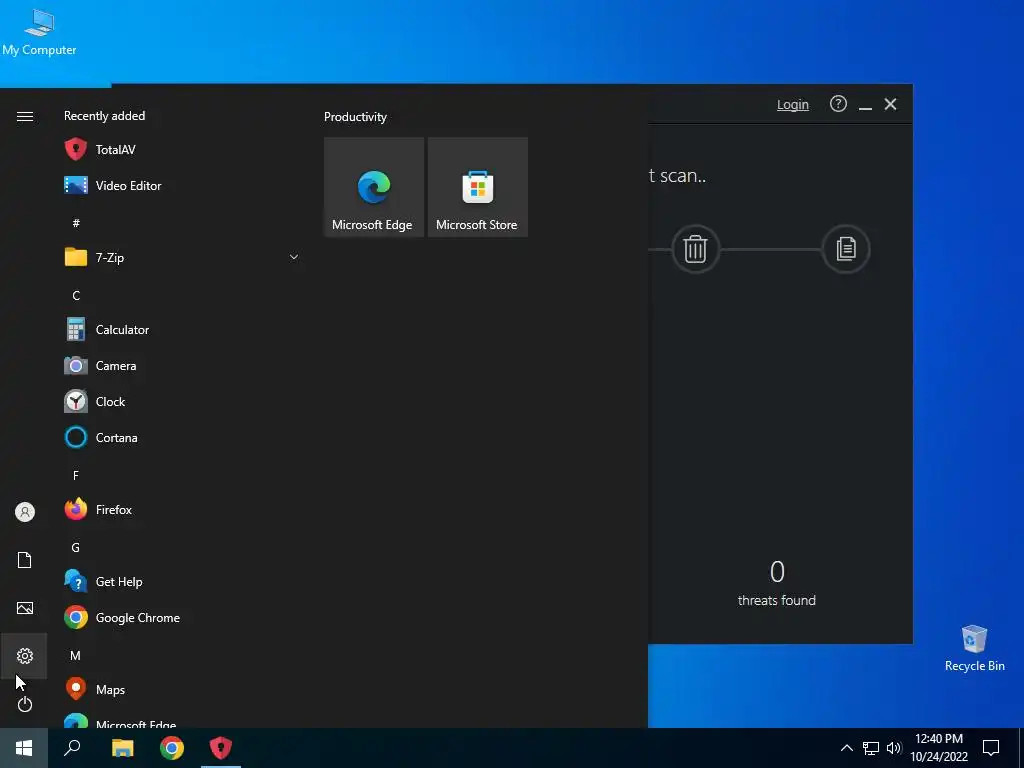This screenshot has width=1024, height=768.
Task: Open Documents from the Start sidebar
Action: pyautogui.click(x=25, y=560)
